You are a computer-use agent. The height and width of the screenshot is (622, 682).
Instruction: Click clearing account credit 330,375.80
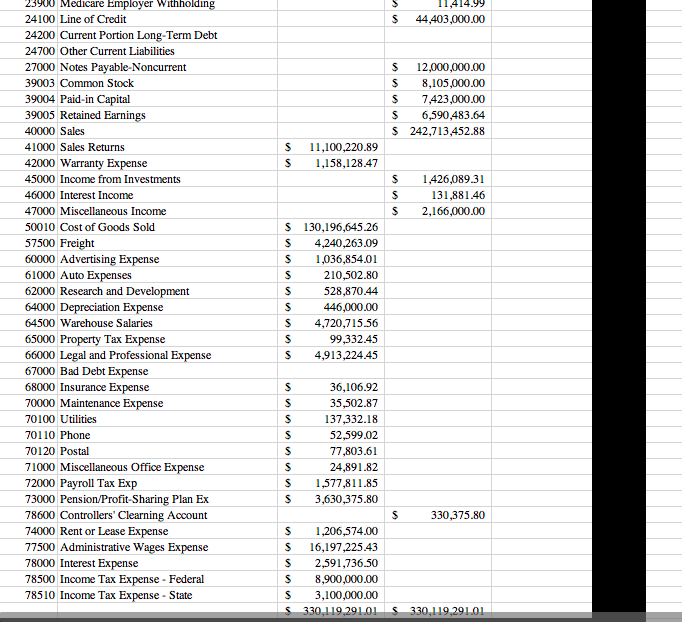tap(458, 515)
